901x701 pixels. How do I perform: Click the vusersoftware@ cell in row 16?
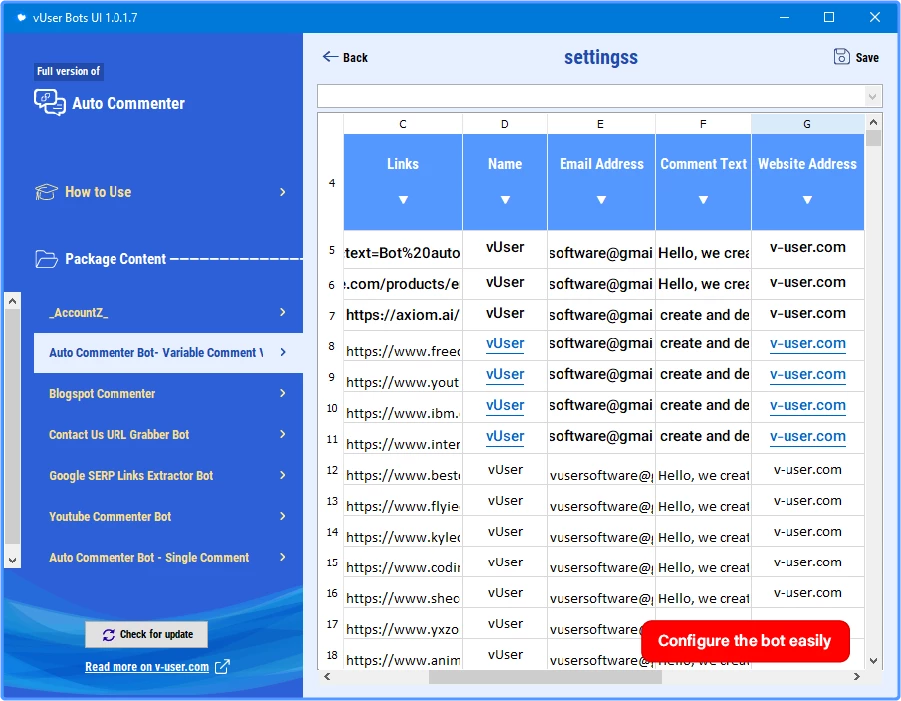pos(601,592)
